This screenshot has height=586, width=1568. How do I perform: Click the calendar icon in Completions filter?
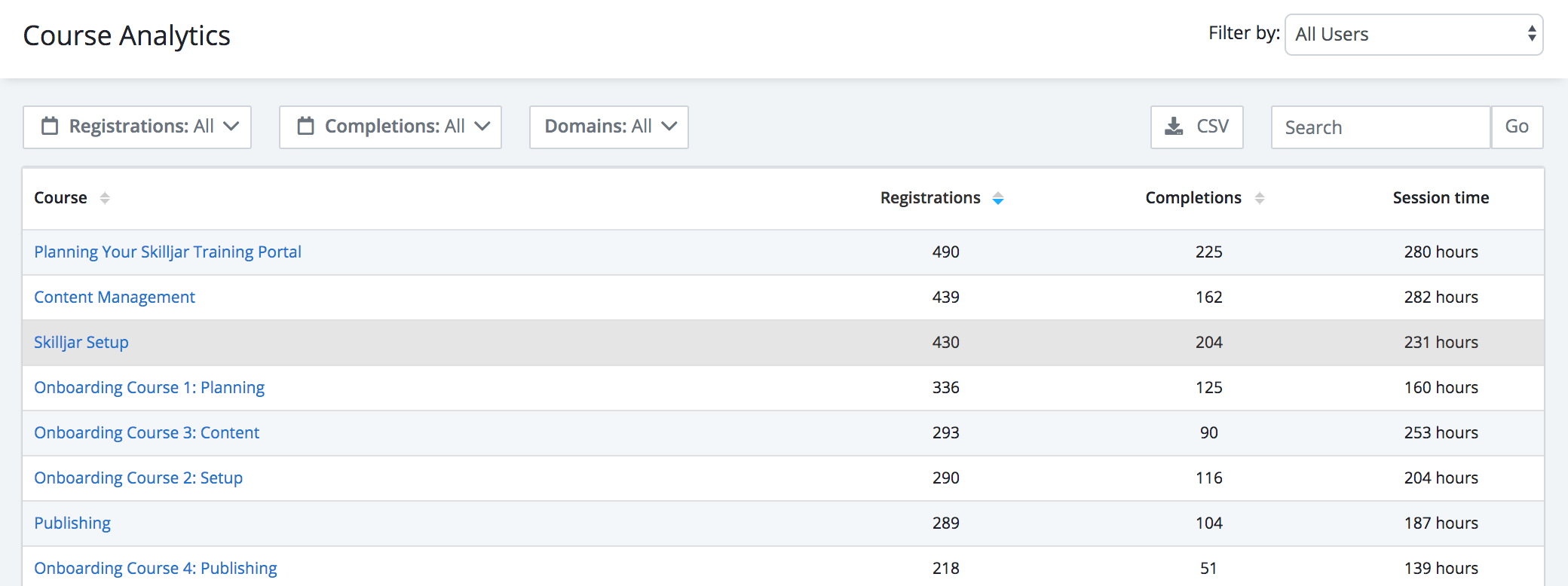click(305, 126)
